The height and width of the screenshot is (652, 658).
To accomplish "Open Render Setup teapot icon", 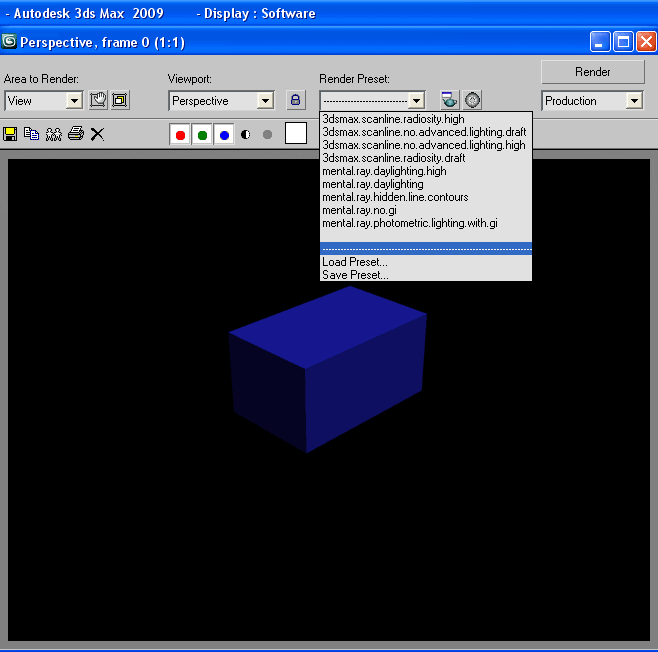I will 449,100.
